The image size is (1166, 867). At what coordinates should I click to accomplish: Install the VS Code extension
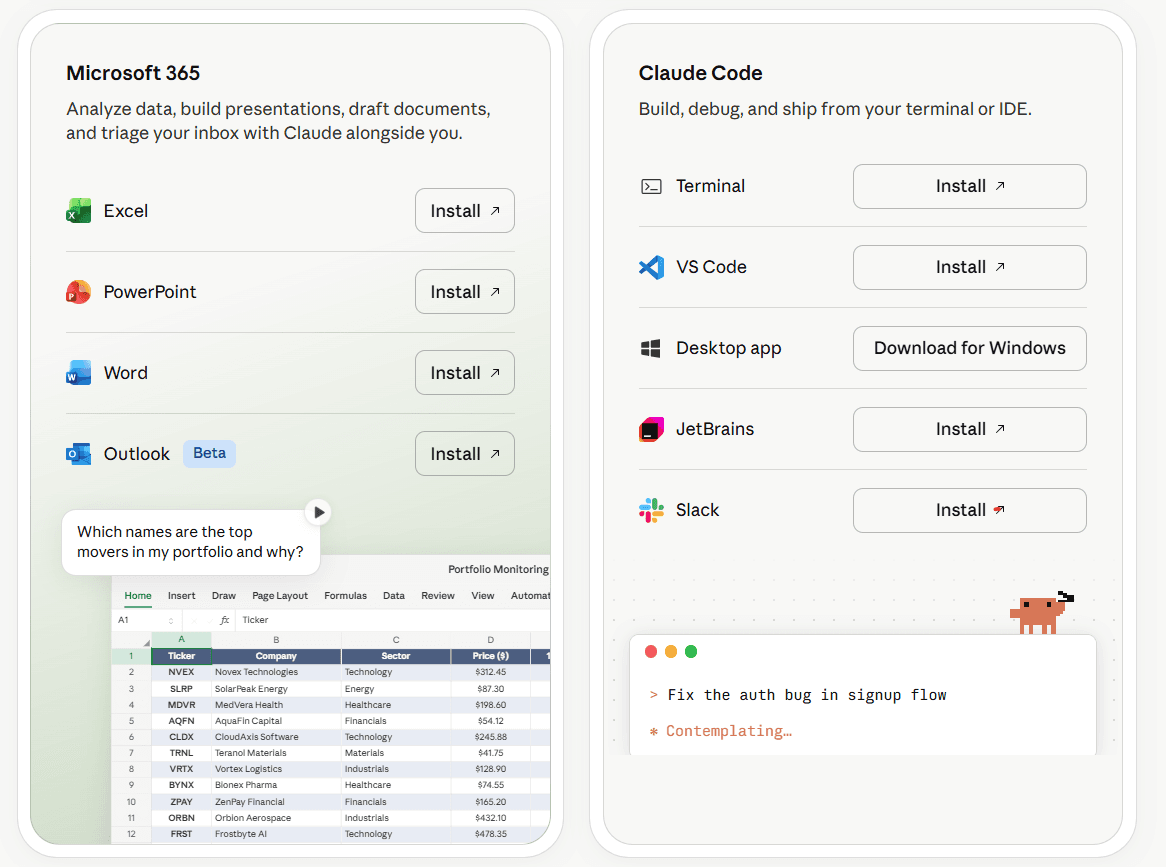pyautogui.click(x=970, y=268)
